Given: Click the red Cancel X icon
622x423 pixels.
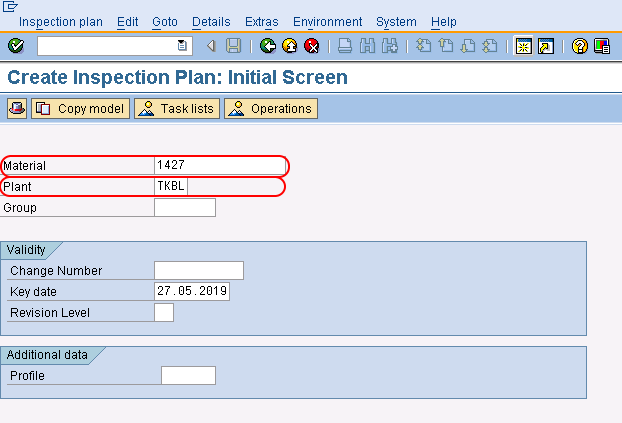Looking at the screenshot, I should point(312,46).
